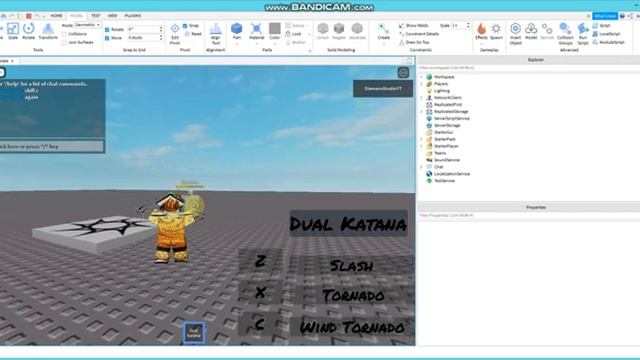Click the Slash skill button
Viewport: 640px width, 360px height.
(351, 266)
